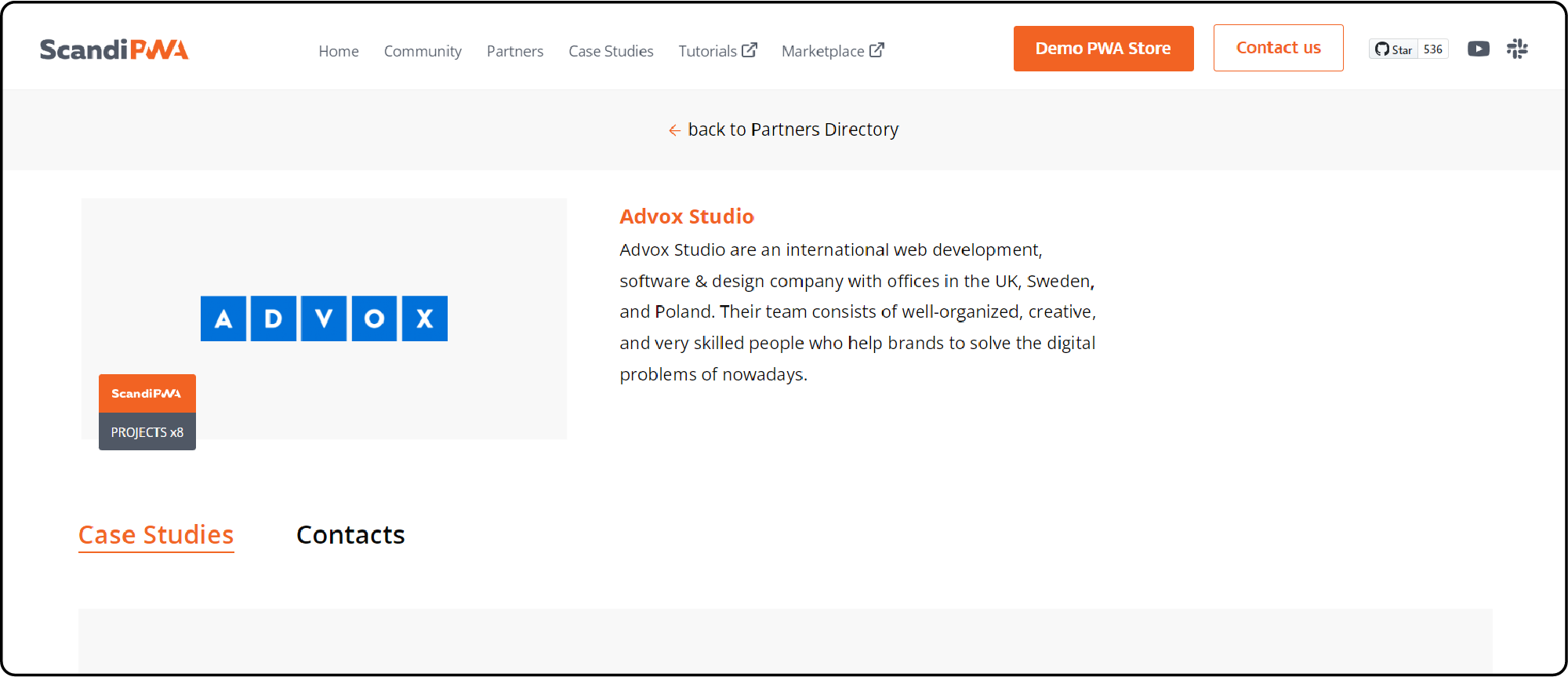Switch to the Case Studies tab
Image resolution: width=1568 pixels, height=677 pixels.
click(156, 535)
